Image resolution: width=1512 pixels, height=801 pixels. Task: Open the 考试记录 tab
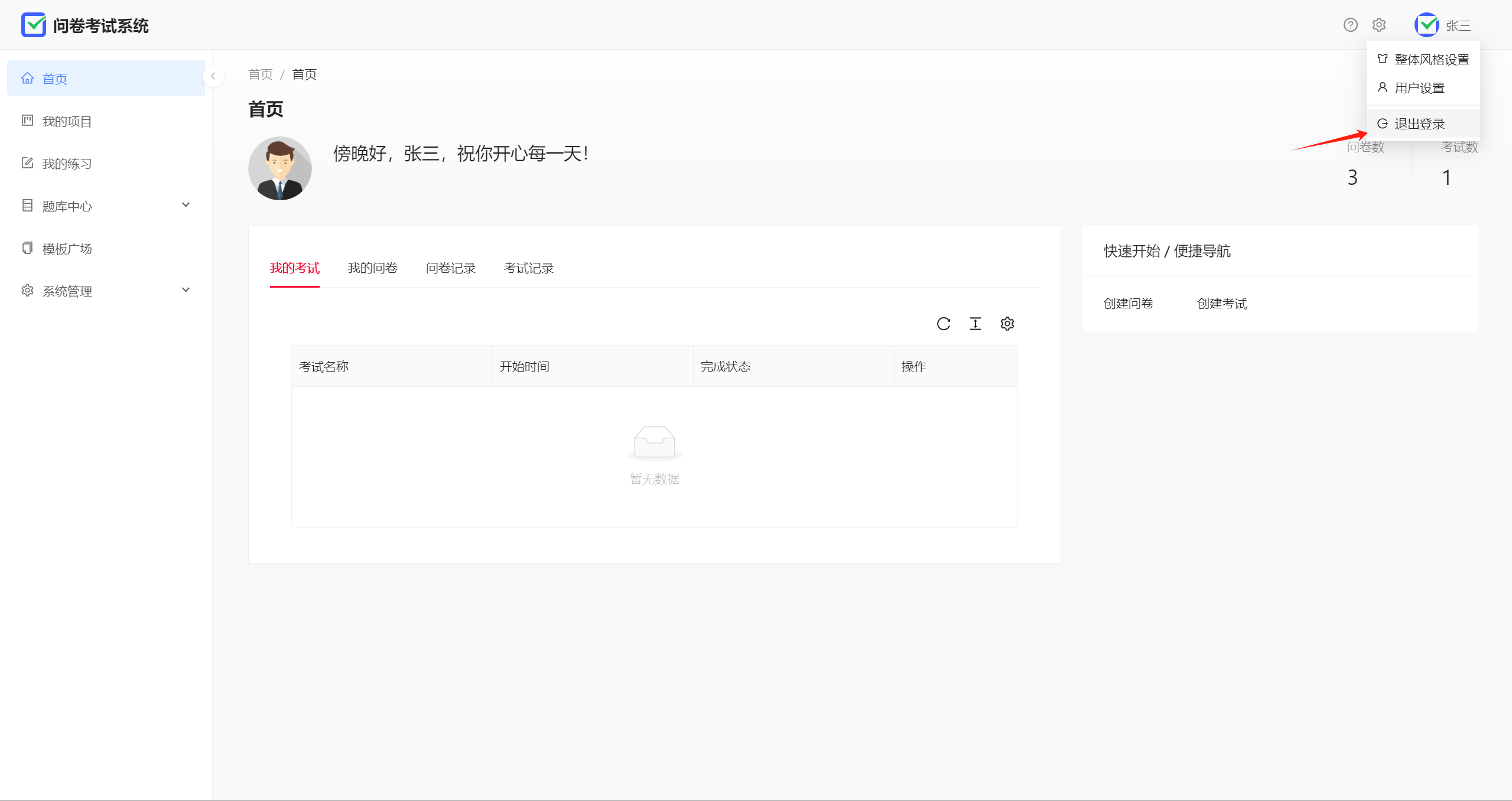point(529,268)
